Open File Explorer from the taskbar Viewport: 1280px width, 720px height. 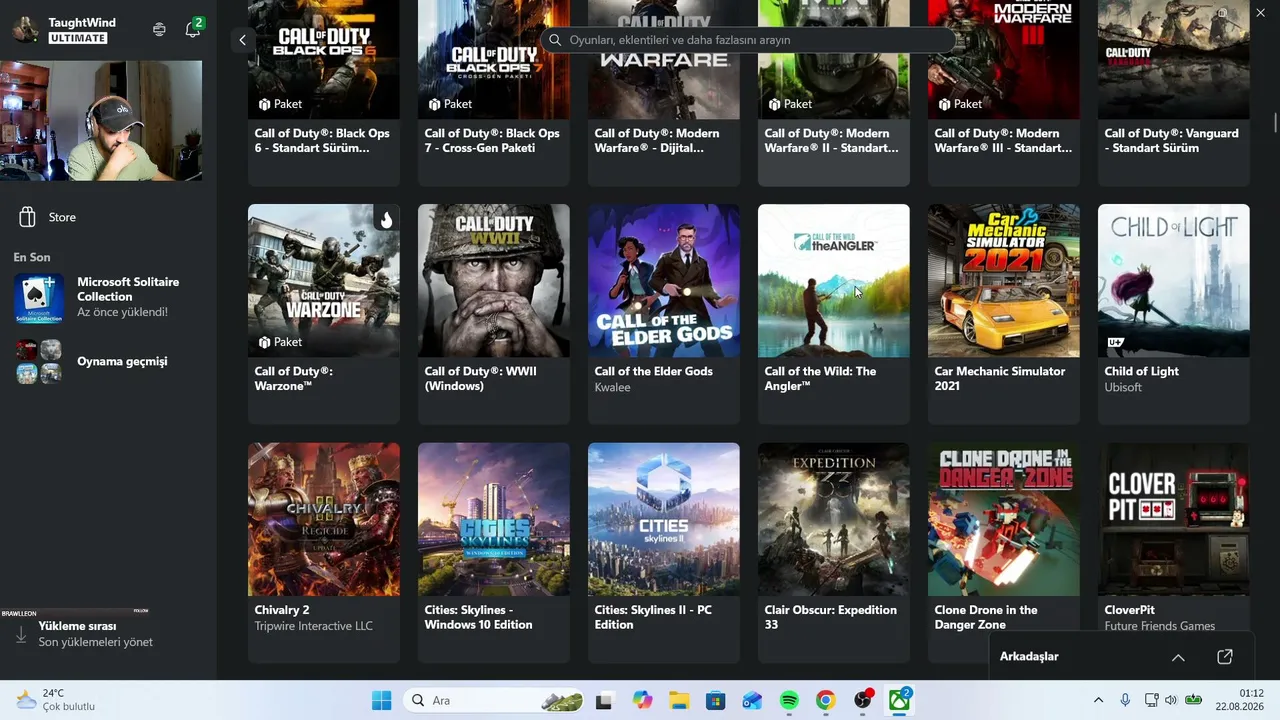(679, 700)
